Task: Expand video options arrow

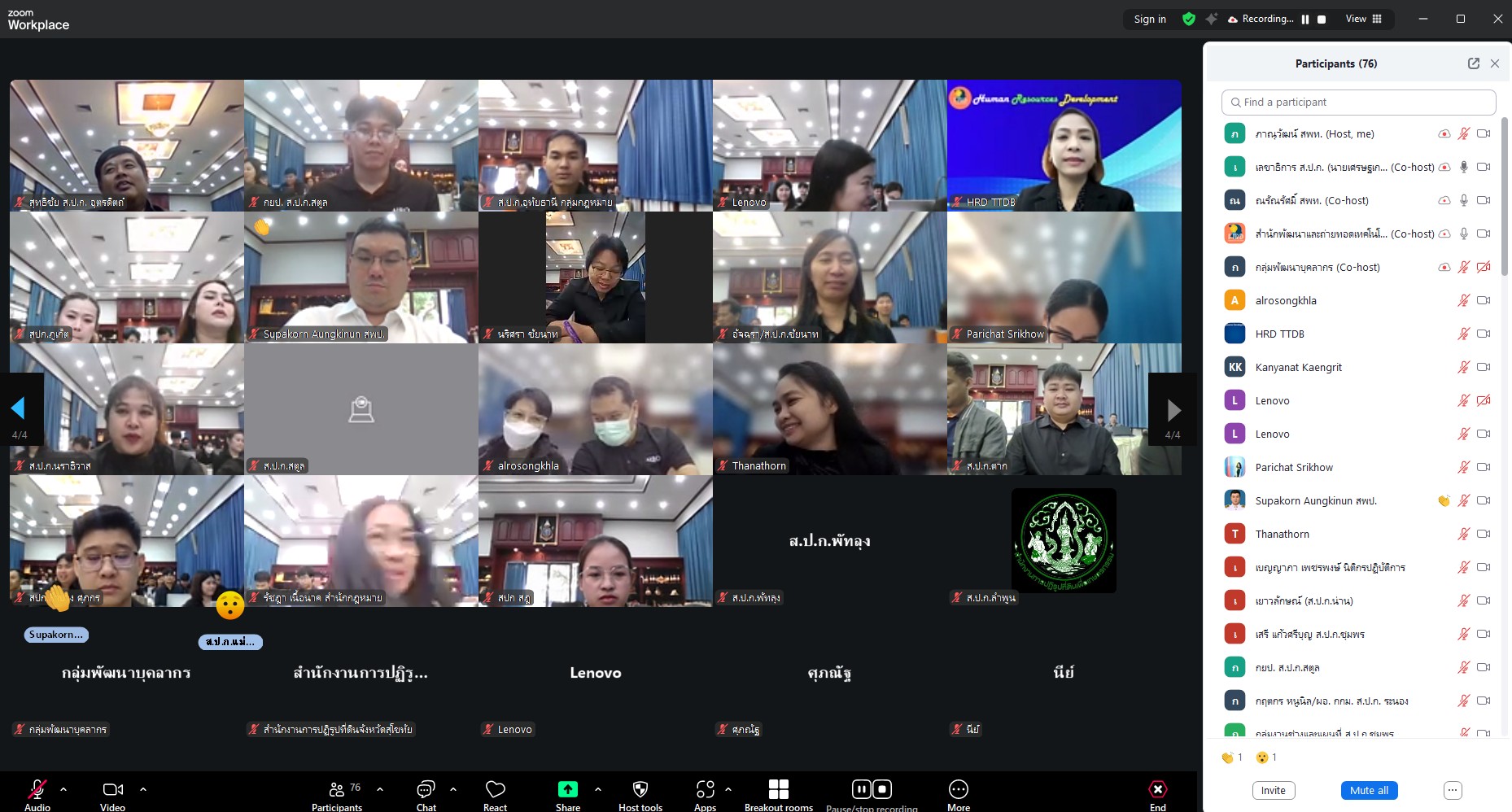Action: 143,789
